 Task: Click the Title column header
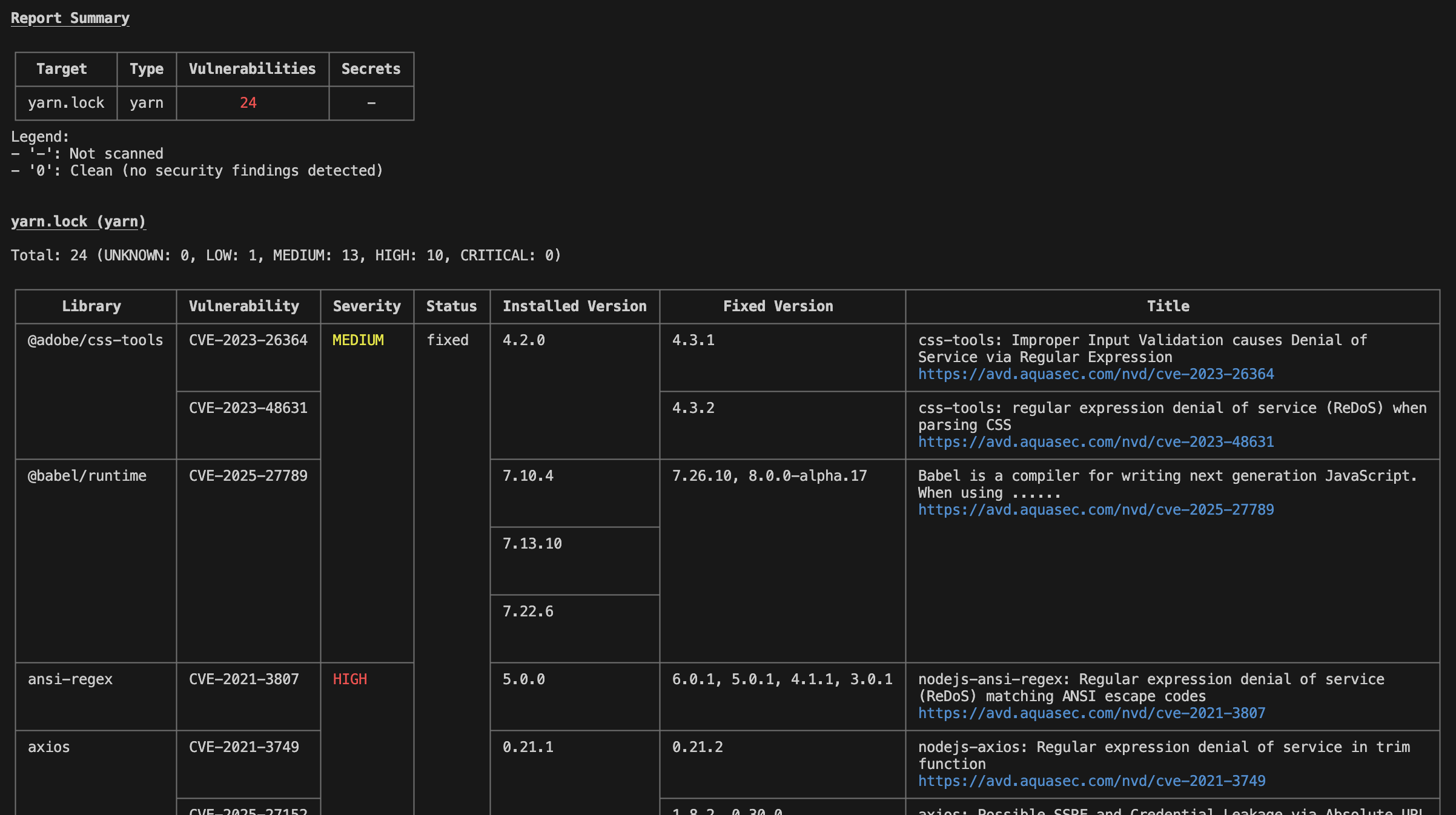(1168, 306)
